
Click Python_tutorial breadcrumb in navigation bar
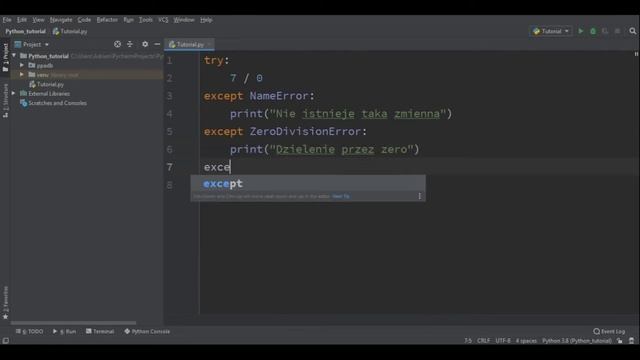(x=25, y=31)
